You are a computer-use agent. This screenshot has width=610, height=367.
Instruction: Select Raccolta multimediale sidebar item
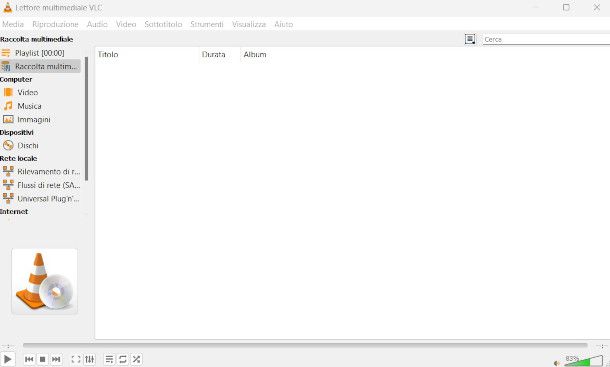[x=40, y=67]
